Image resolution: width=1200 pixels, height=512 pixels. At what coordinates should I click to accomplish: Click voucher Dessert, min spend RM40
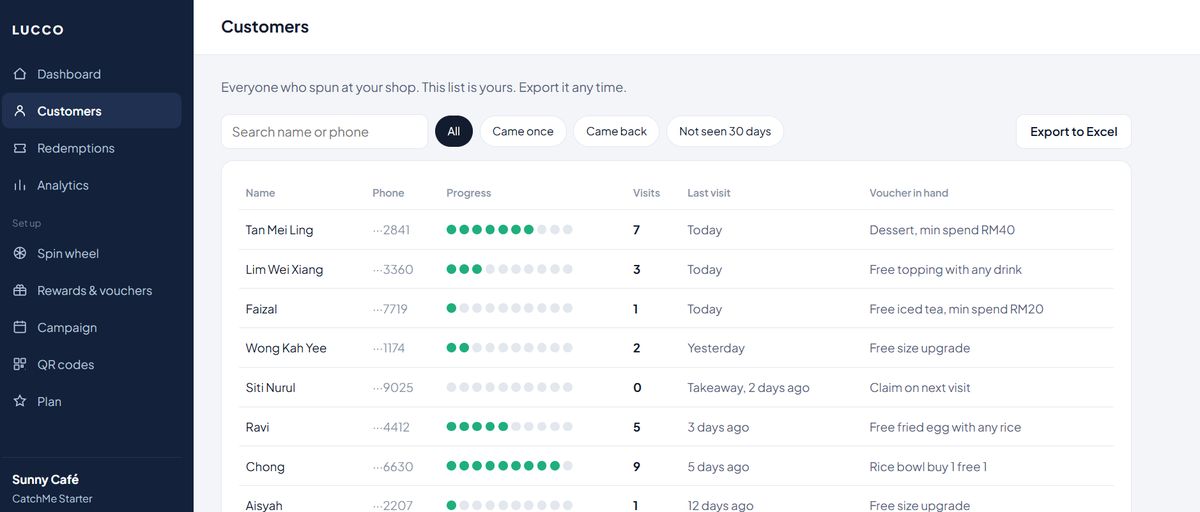(942, 230)
